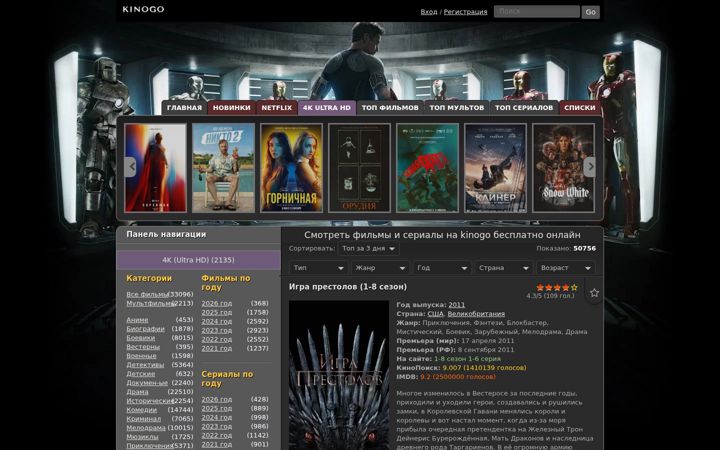This screenshot has height=450, width=720.
Task: Open series of 2024 год
Action: [217, 417]
